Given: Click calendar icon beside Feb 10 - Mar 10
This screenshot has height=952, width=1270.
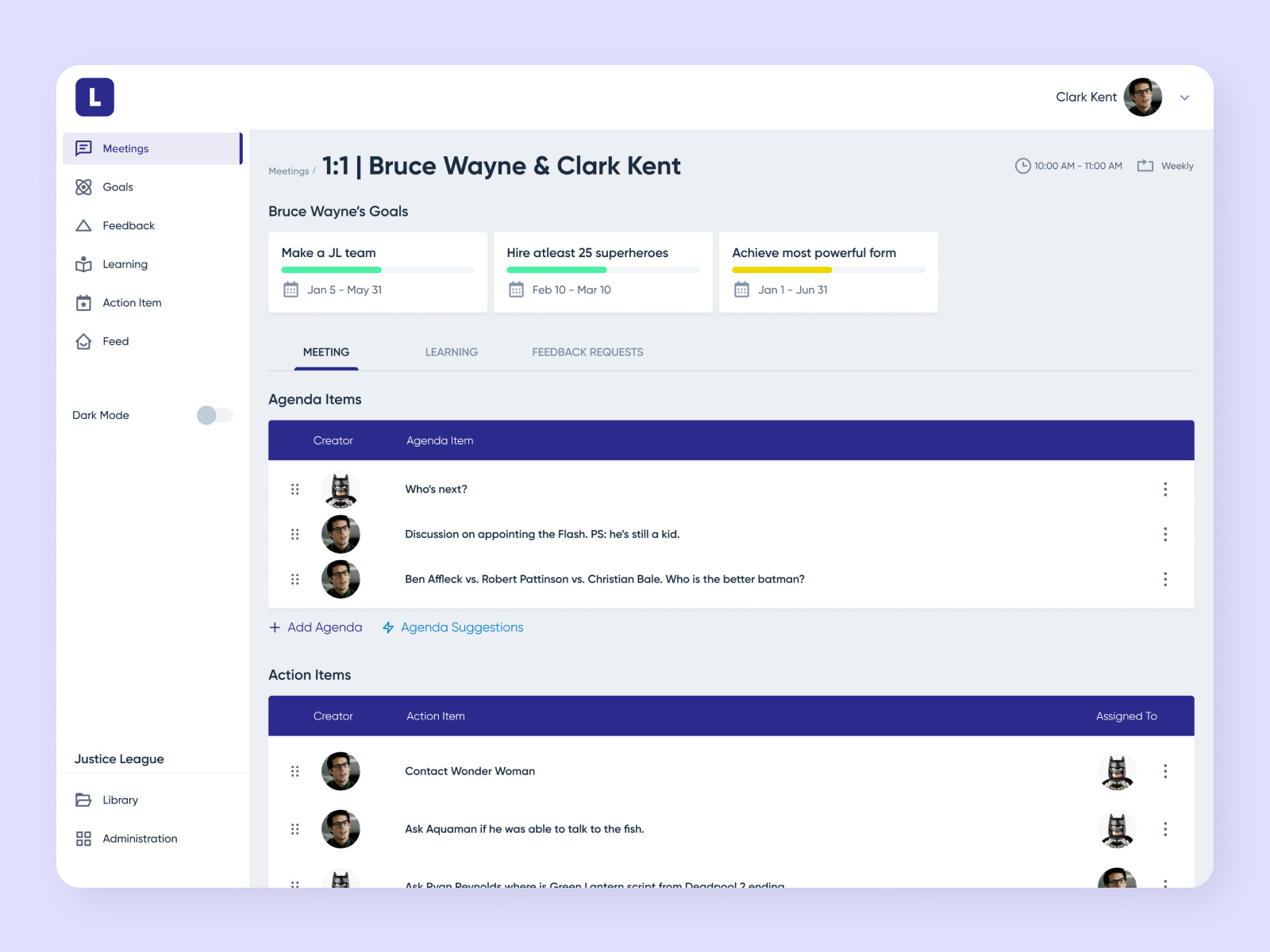Looking at the screenshot, I should 516,290.
